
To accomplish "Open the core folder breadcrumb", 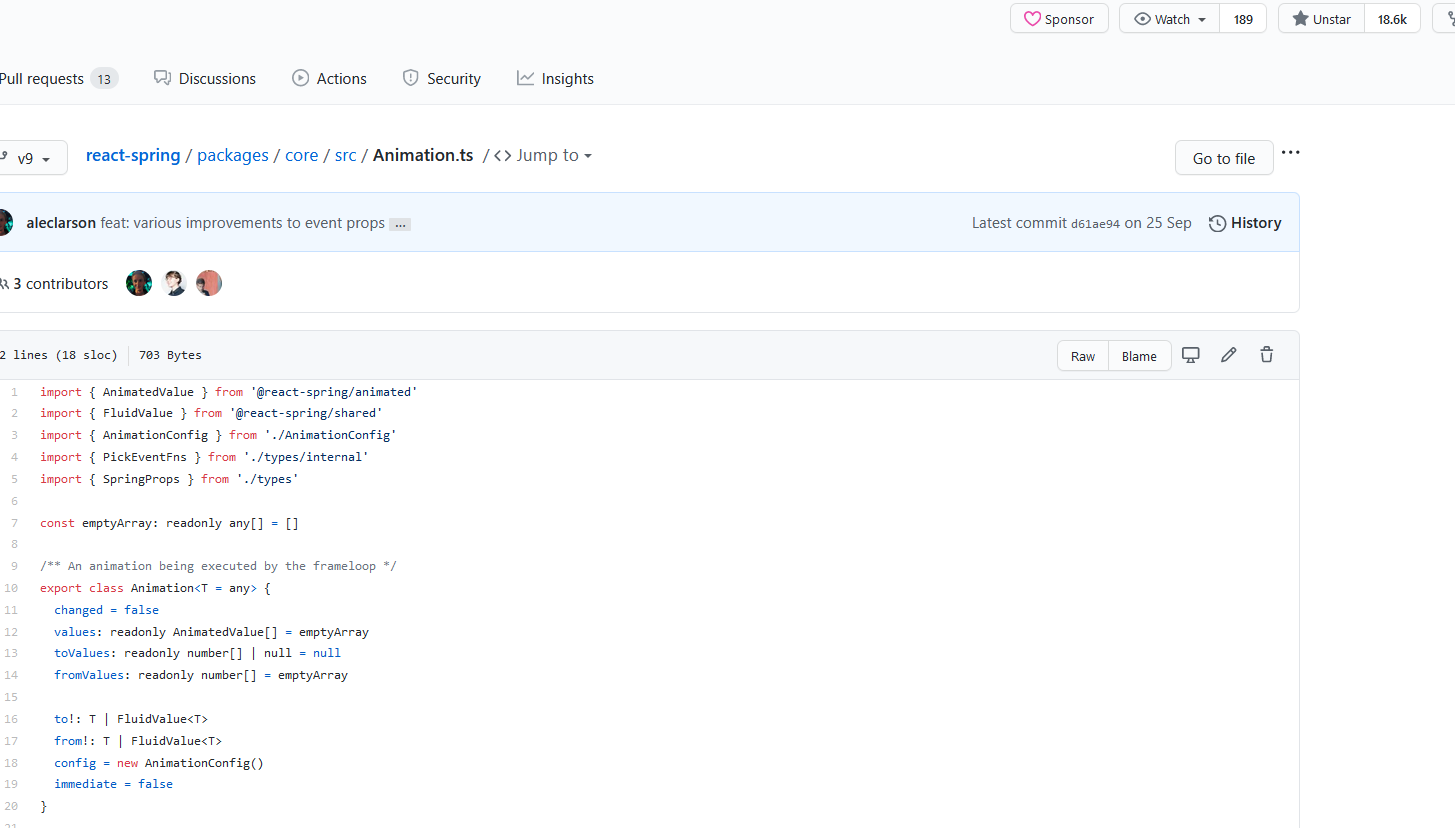I will pyautogui.click(x=301, y=155).
